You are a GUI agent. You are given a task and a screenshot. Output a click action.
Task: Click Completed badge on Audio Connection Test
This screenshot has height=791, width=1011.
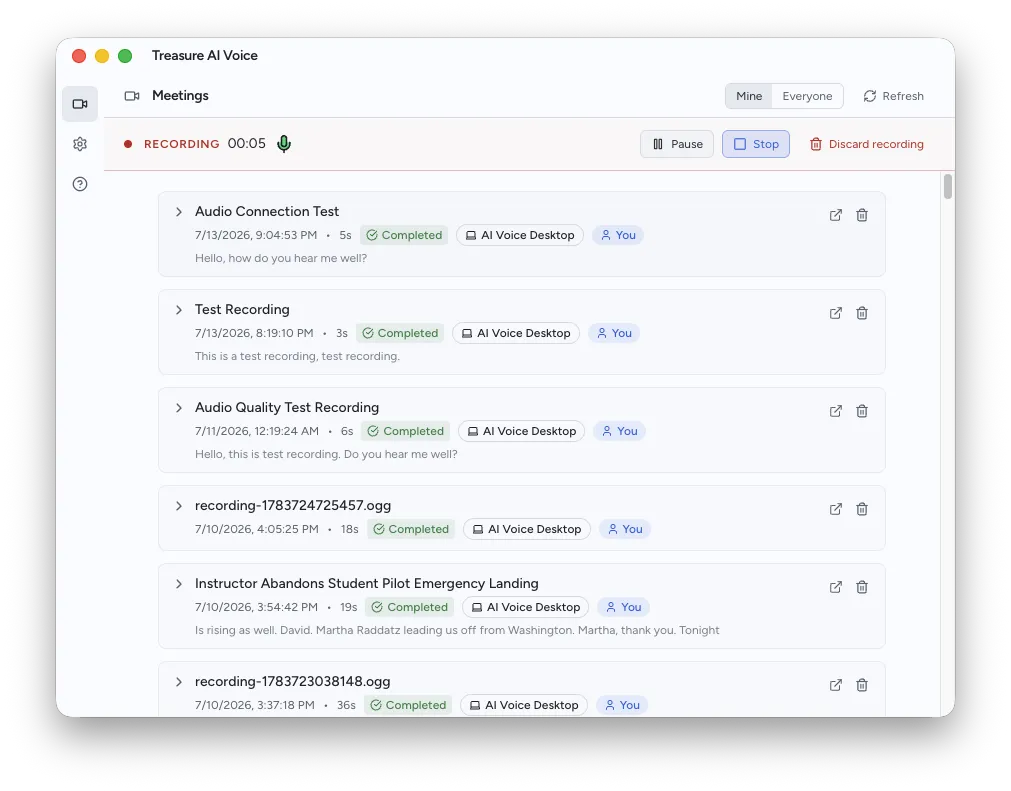tap(404, 235)
